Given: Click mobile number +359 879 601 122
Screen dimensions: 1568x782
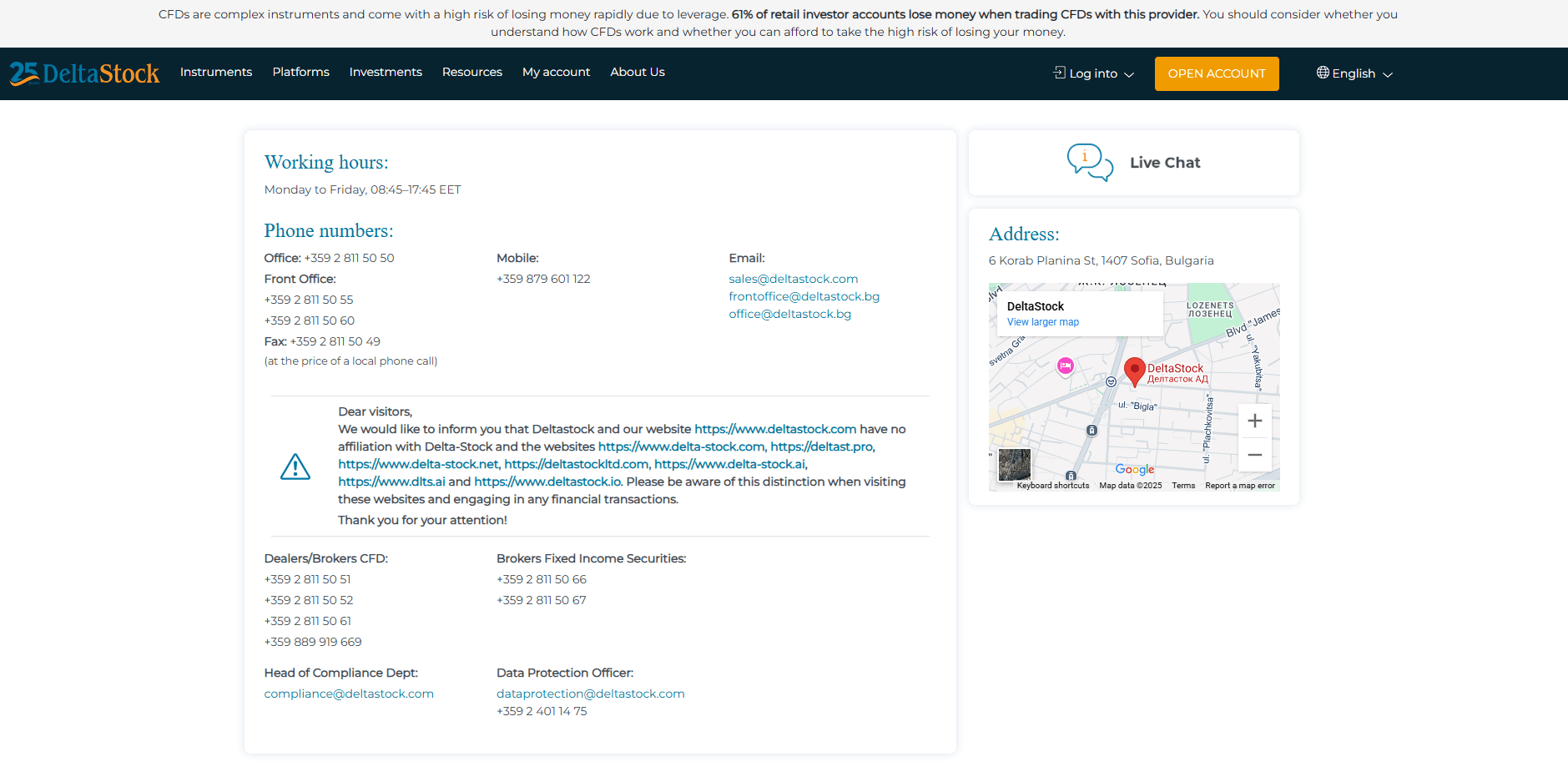Looking at the screenshot, I should (543, 279).
